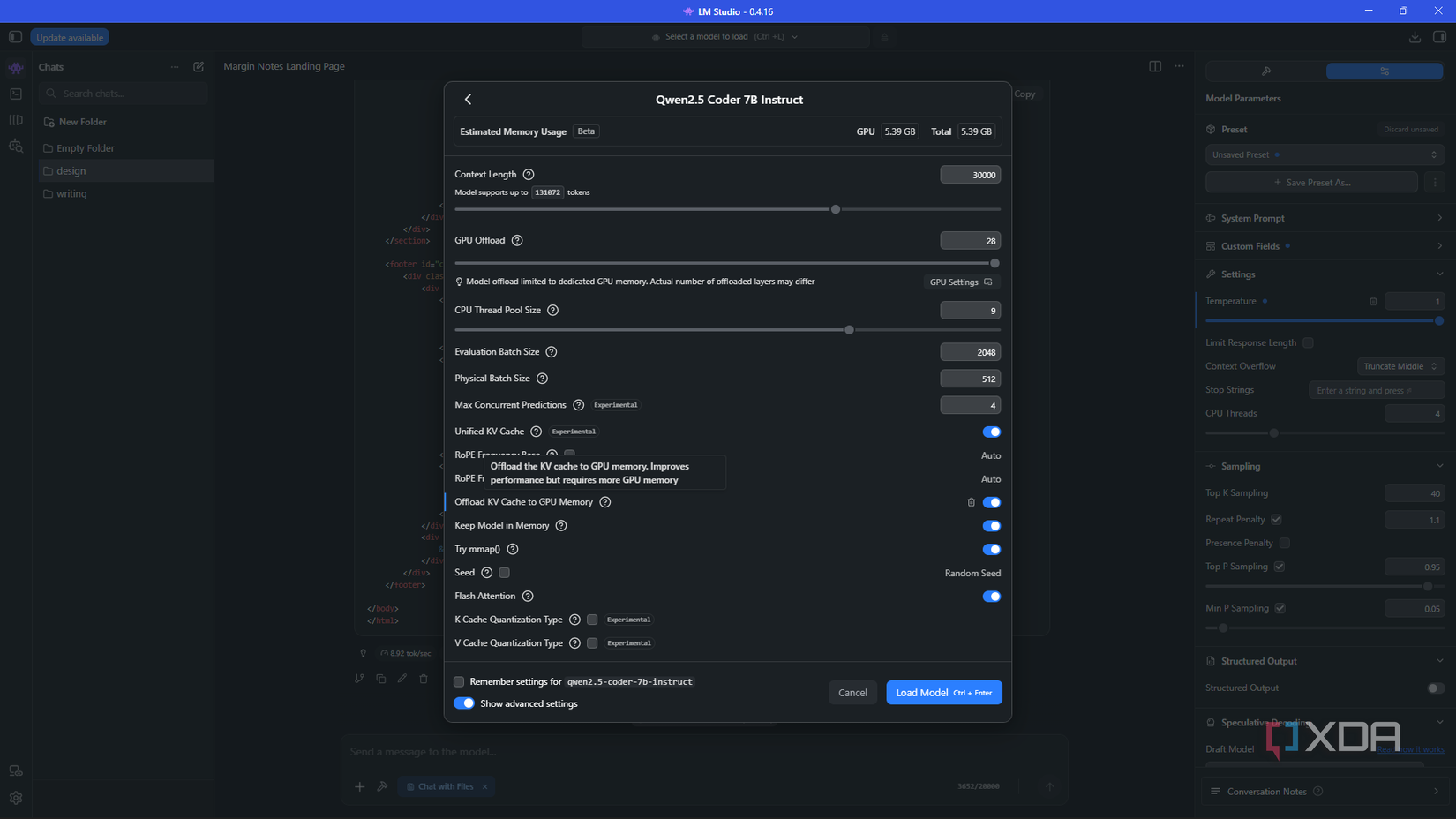The width and height of the screenshot is (1456, 819).
Task: Open GPU Settings link
Action: 961,282
